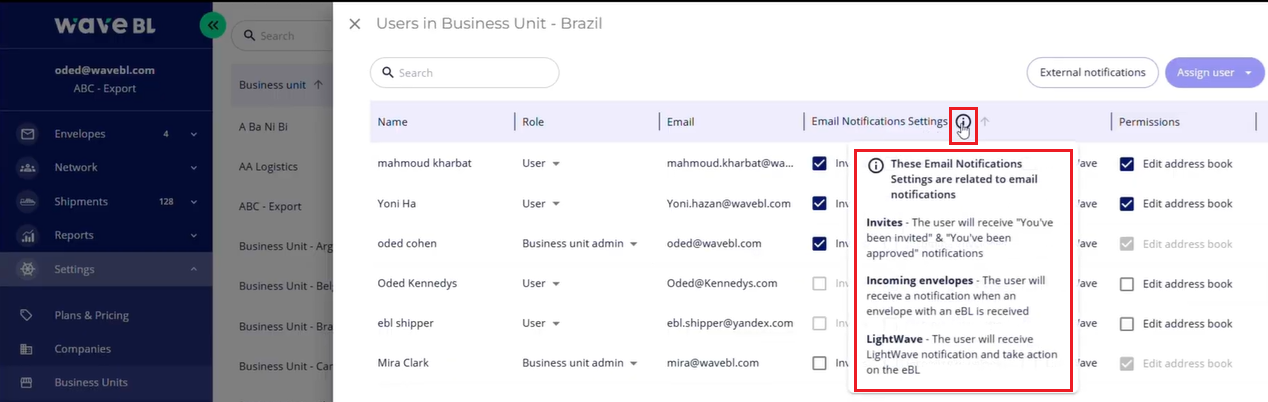This screenshot has width=1268, height=402.
Task: Expand the Assign user dropdown arrow
Action: pyautogui.click(x=1248, y=73)
